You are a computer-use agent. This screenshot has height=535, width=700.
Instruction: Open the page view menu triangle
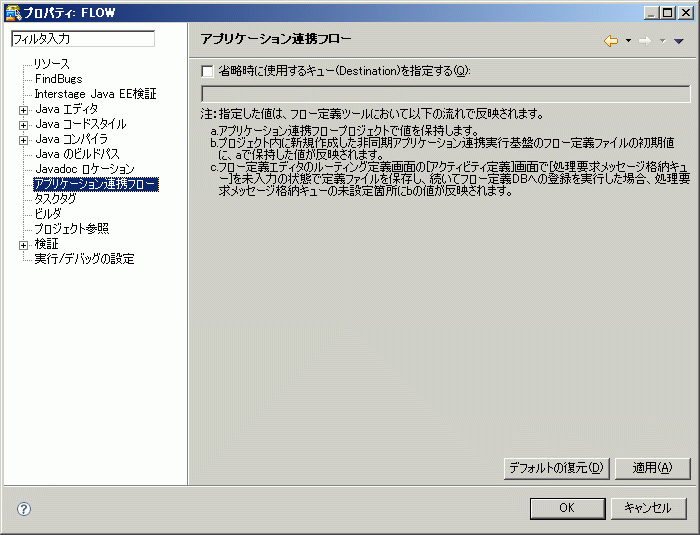click(x=679, y=41)
